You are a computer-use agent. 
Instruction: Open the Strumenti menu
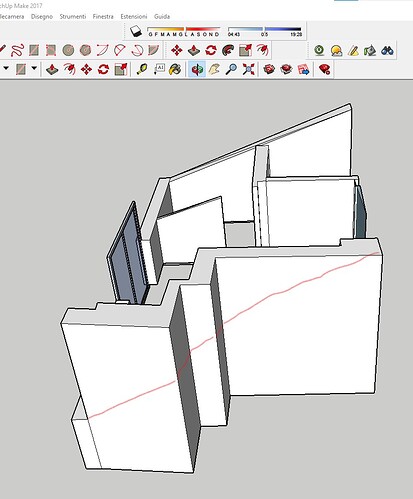(73, 16)
